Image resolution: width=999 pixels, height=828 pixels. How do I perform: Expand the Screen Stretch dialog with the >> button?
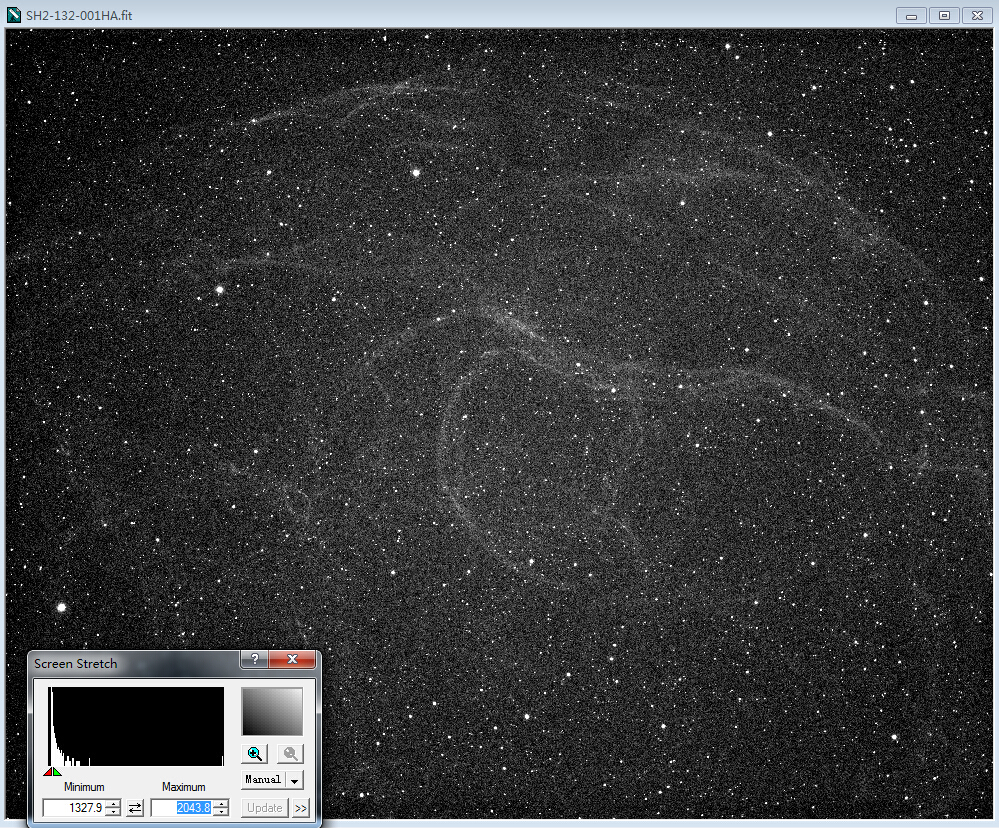click(x=301, y=808)
